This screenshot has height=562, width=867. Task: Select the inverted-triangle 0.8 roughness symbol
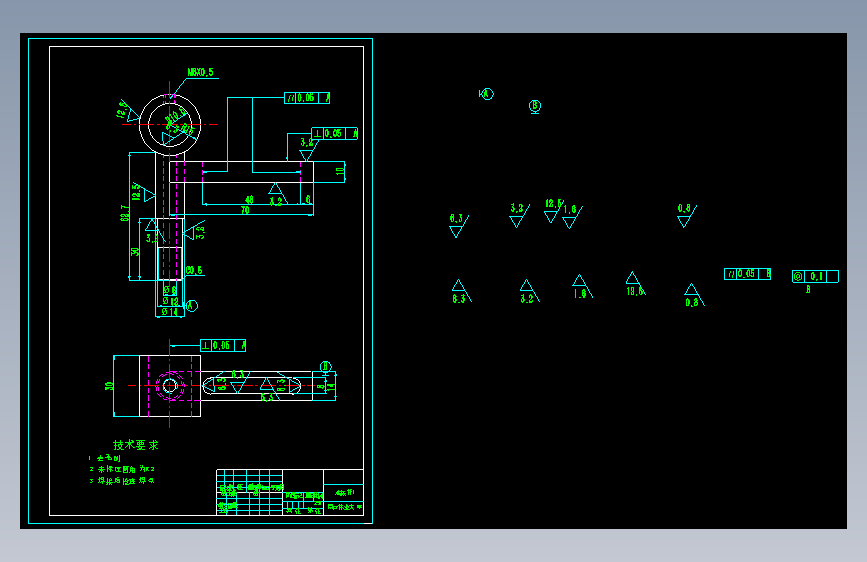(x=687, y=216)
